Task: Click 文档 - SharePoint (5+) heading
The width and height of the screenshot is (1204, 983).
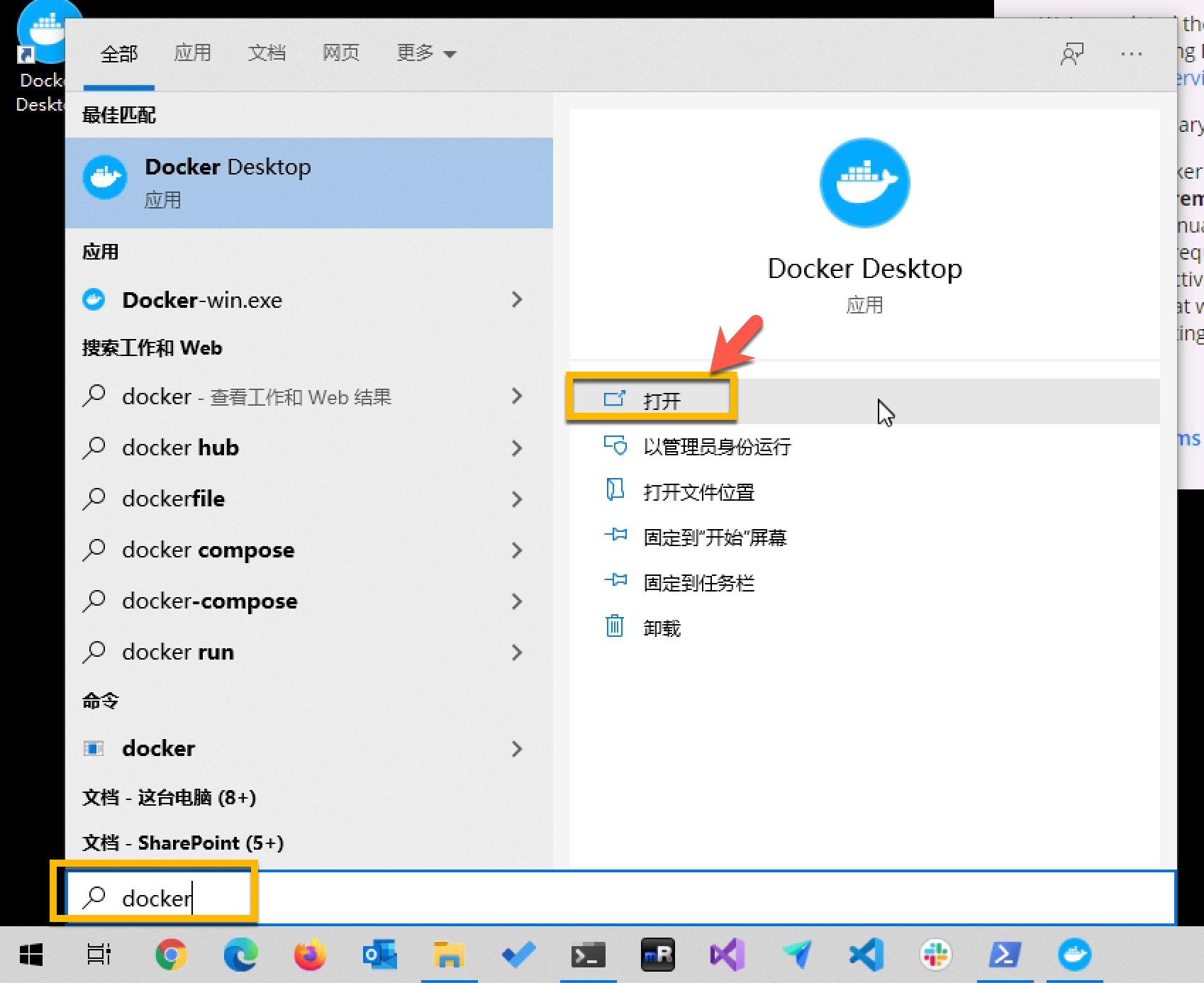Action: coord(183,843)
